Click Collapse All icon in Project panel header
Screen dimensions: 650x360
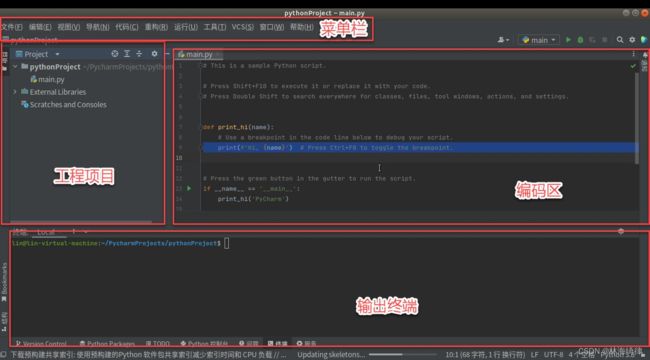[x=139, y=54]
